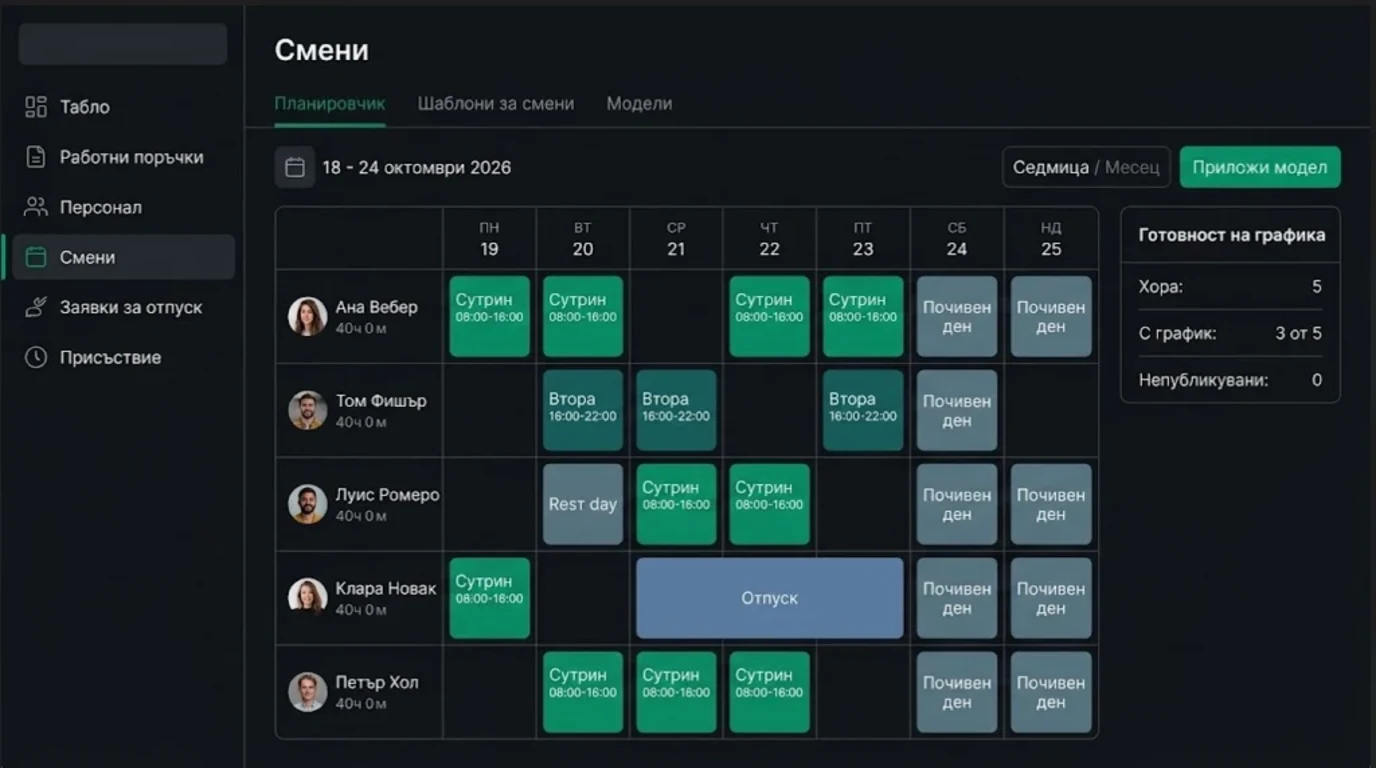Switch to the Месец view
Screen dimensions: 1376x768
pos(1132,167)
